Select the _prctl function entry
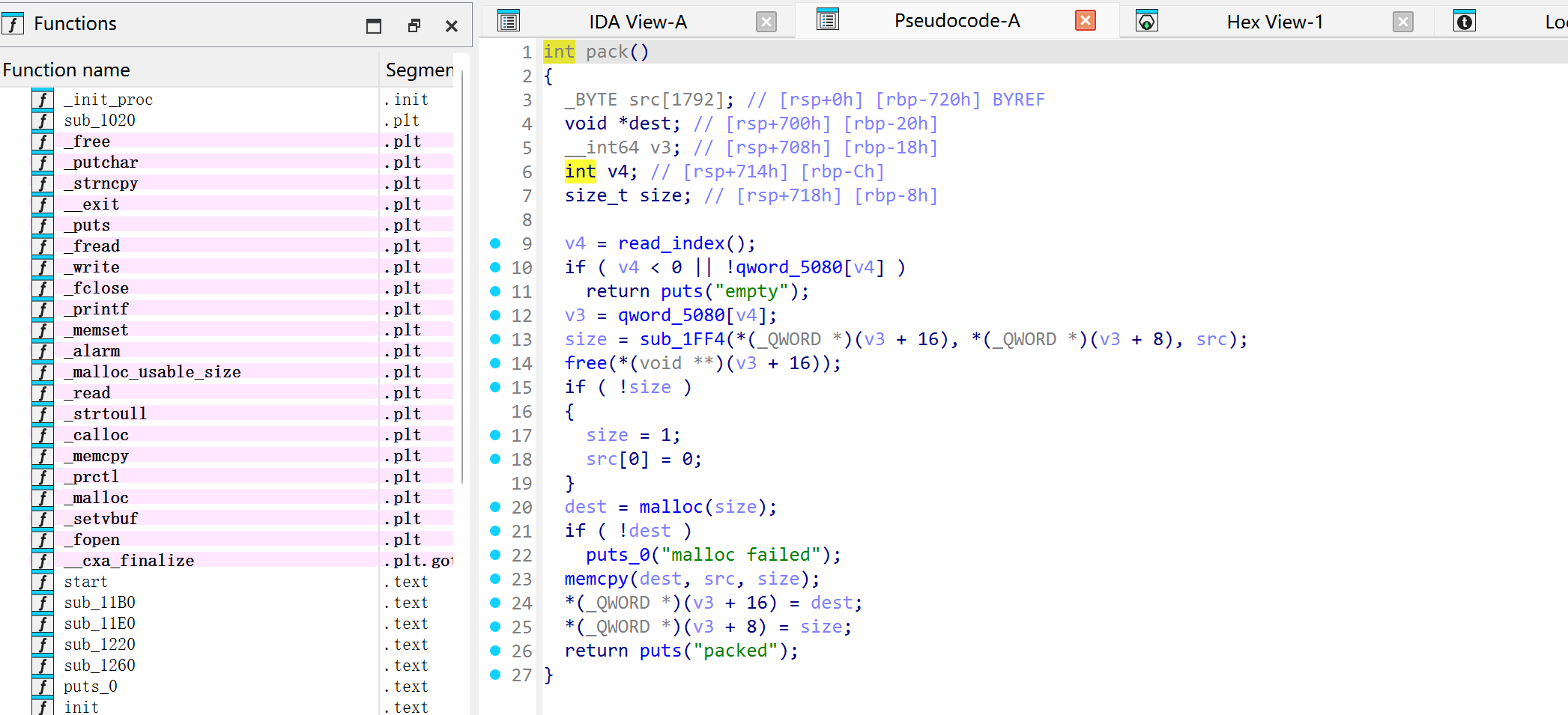The image size is (1568, 715). point(227,476)
